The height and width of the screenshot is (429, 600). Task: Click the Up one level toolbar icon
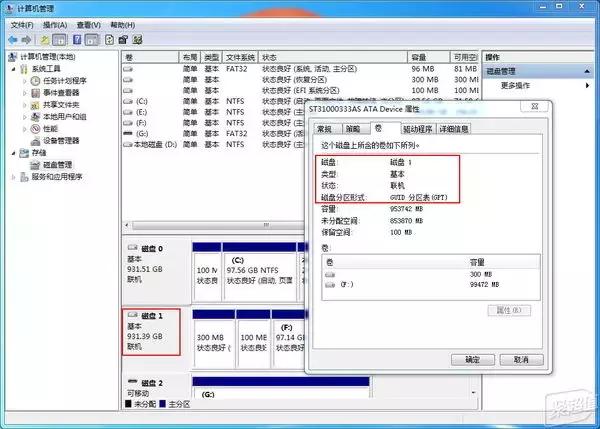45,39
